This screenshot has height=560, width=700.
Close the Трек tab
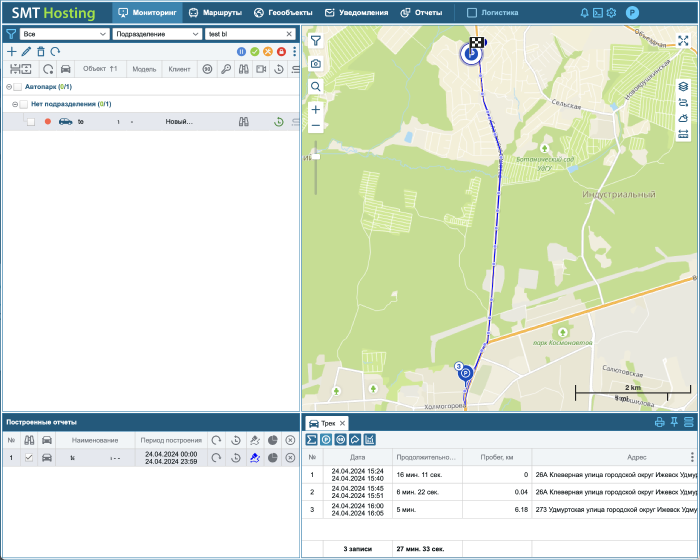pos(342,423)
